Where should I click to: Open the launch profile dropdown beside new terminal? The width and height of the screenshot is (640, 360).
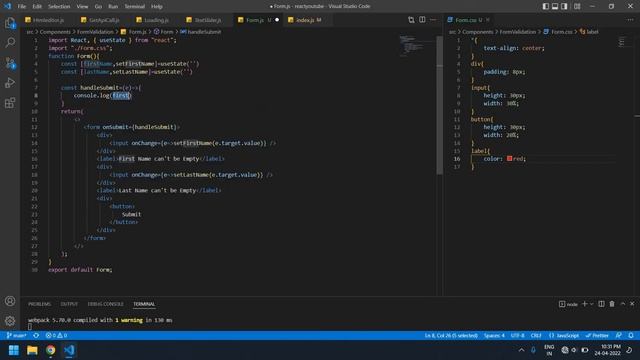pos(591,304)
